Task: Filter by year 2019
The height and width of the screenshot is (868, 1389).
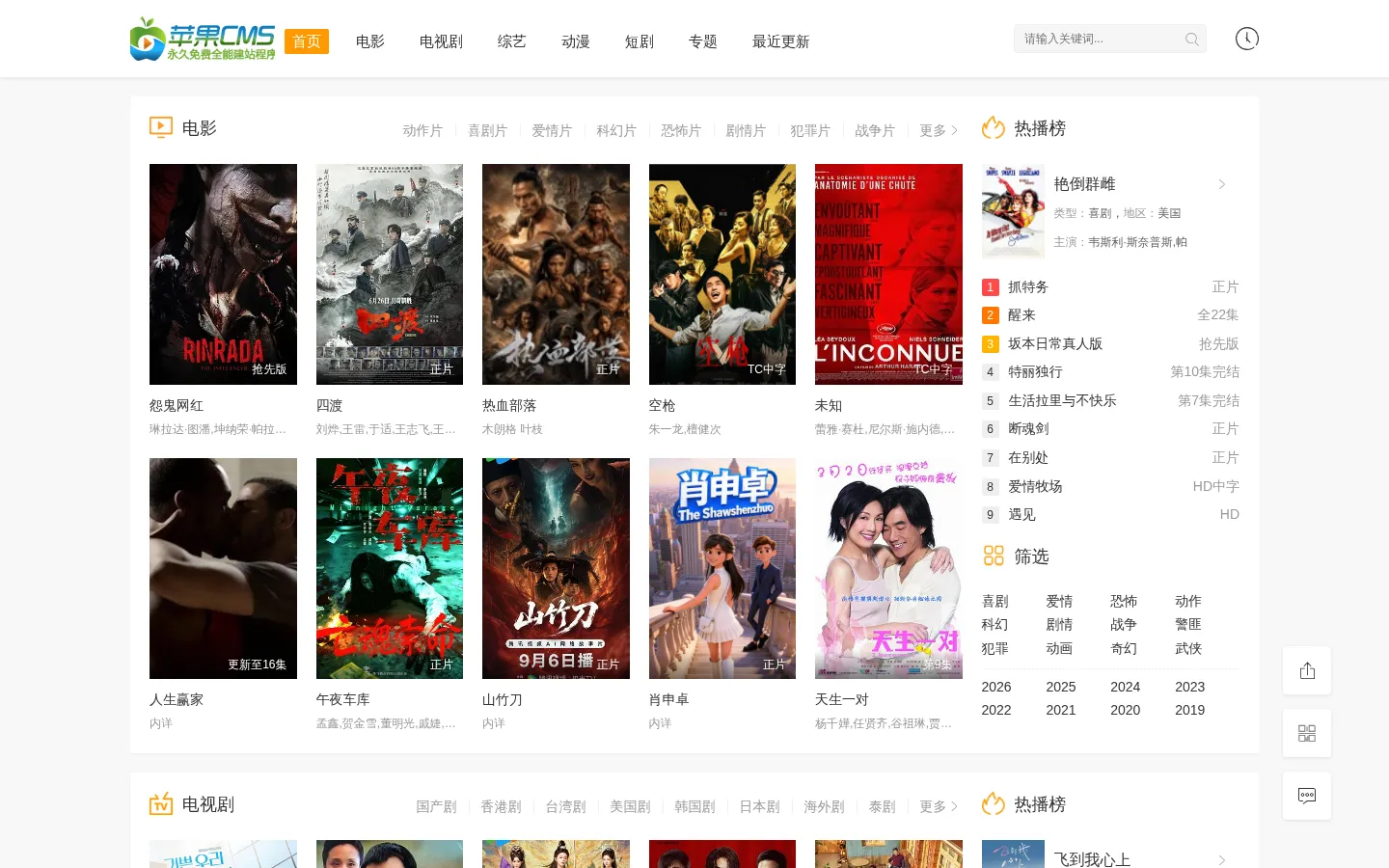Action: tap(1190, 710)
